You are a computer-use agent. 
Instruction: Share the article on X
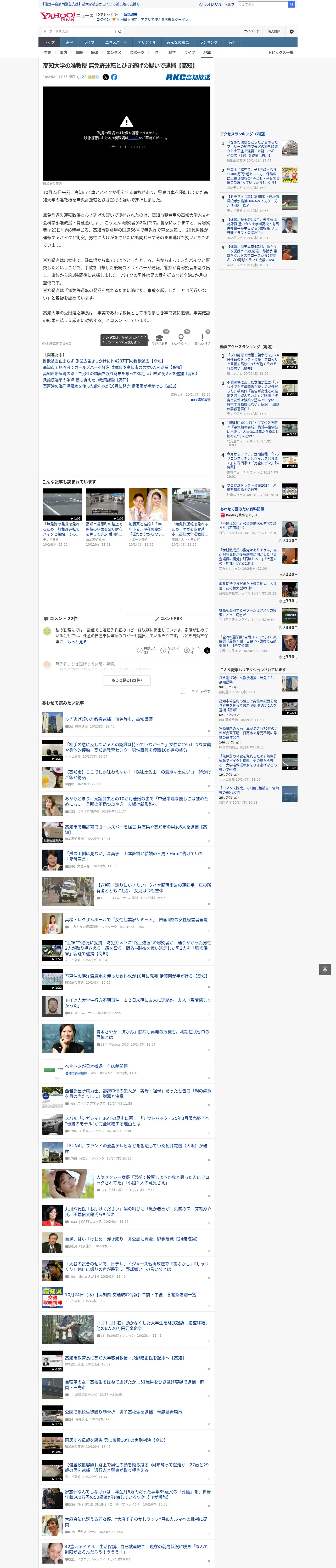105,77
